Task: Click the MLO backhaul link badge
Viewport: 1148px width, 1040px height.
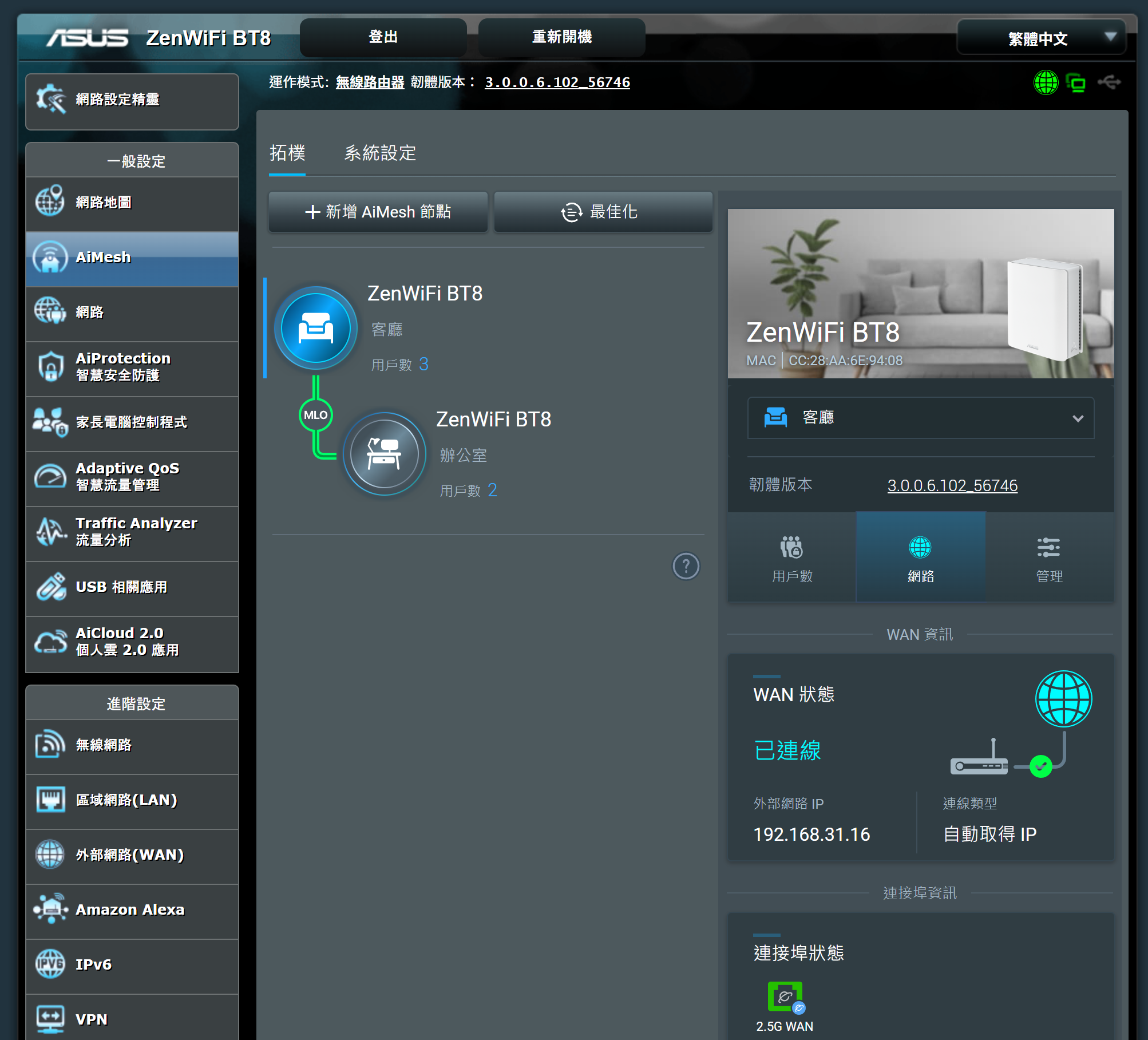Action: tap(315, 415)
